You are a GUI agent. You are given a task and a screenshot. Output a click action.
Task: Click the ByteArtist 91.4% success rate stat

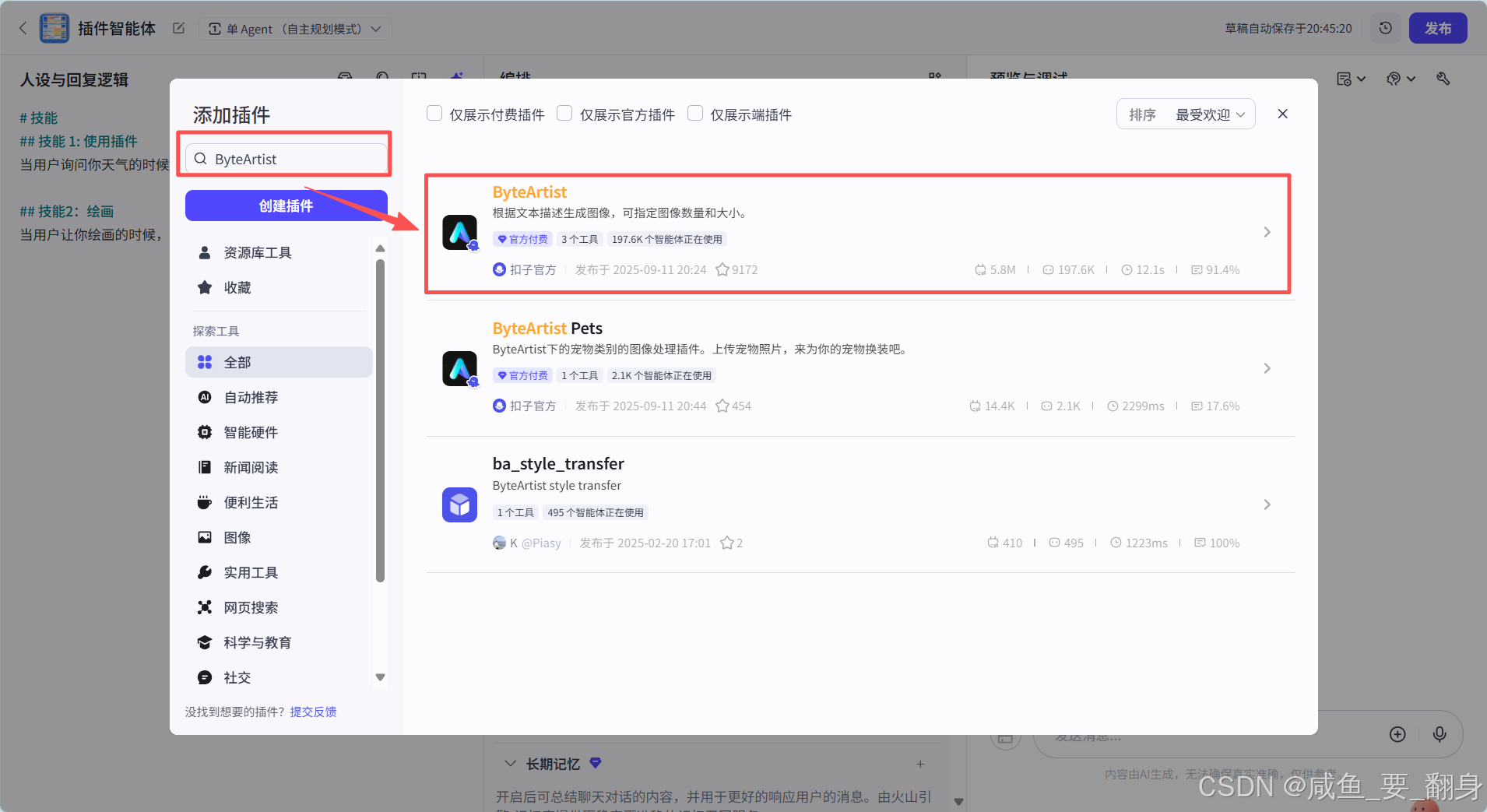1215,269
